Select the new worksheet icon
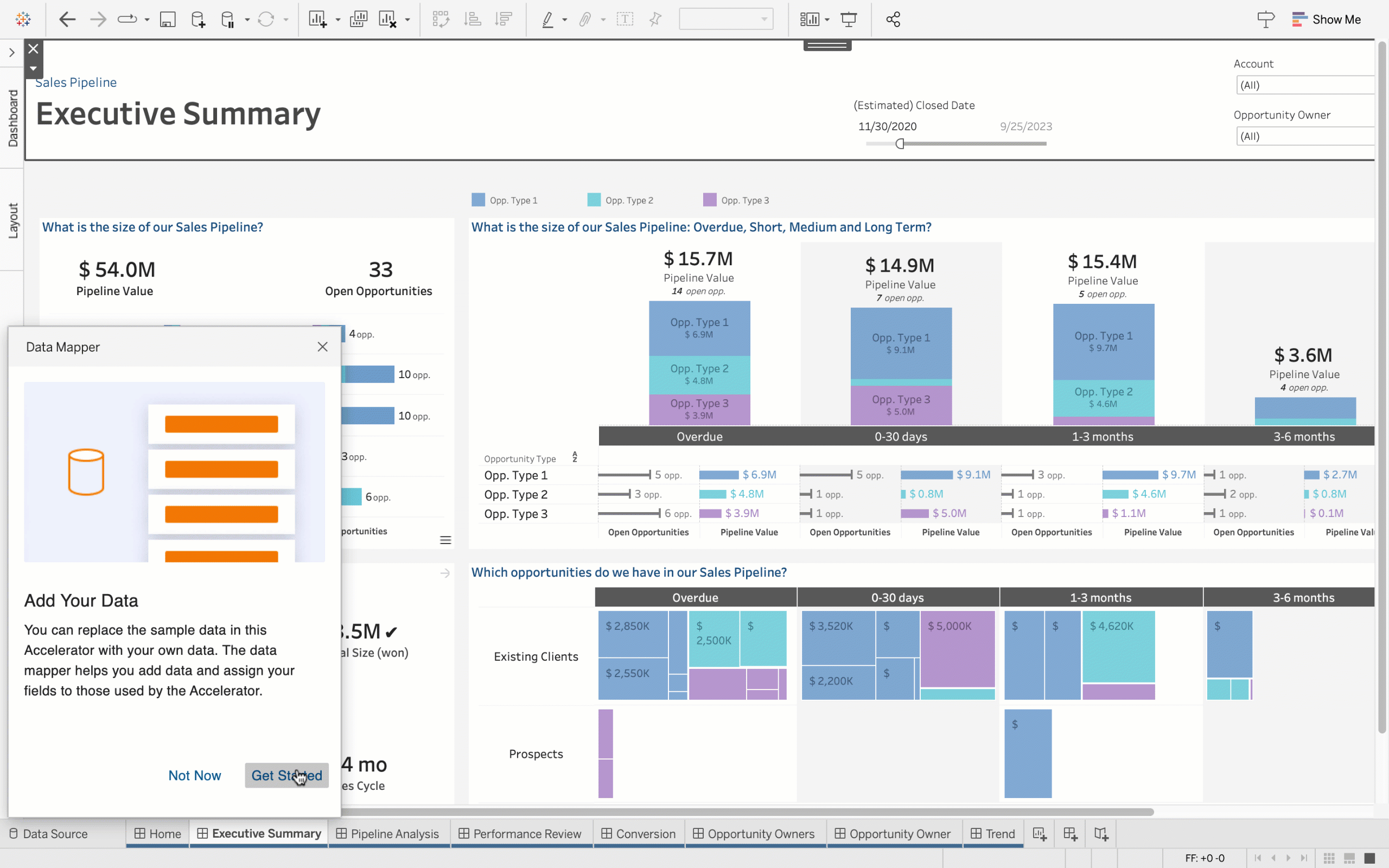Viewport: 1389px width, 868px height. point(1040,833)
